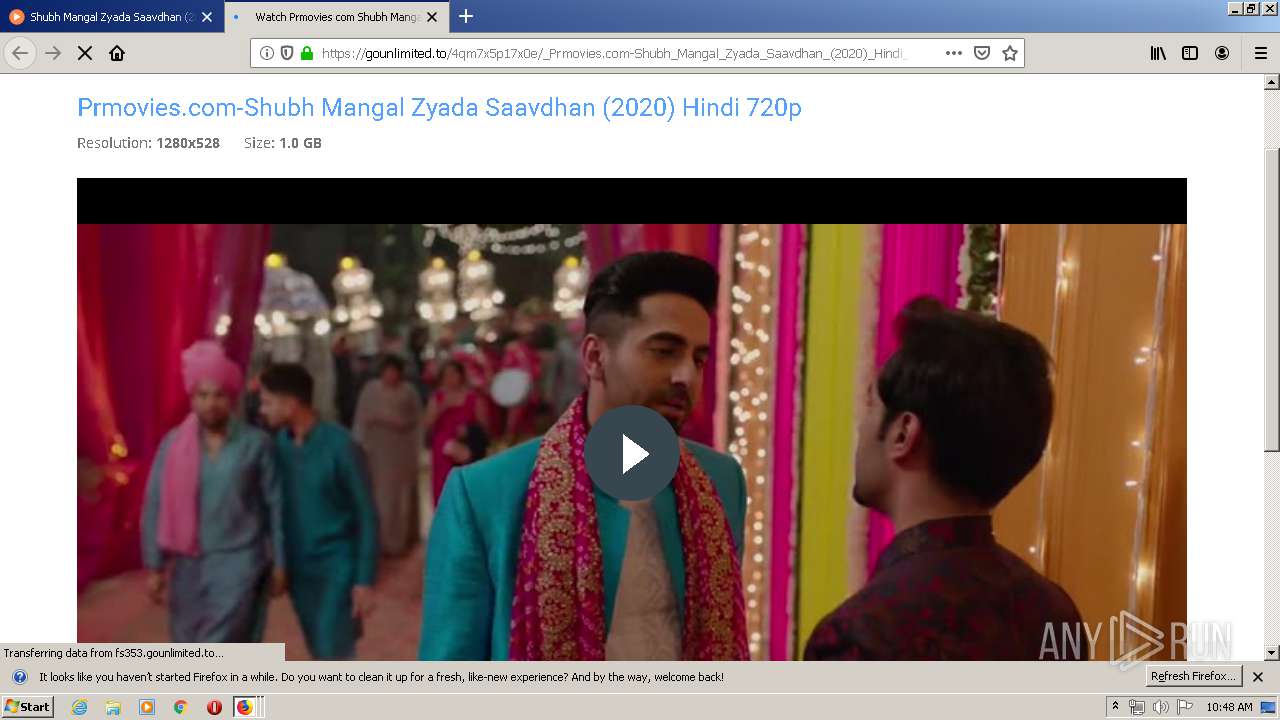View secure connection padlock details
Image resolution: width=1280 pixels, height=720 pixels.
click(307, 53)
